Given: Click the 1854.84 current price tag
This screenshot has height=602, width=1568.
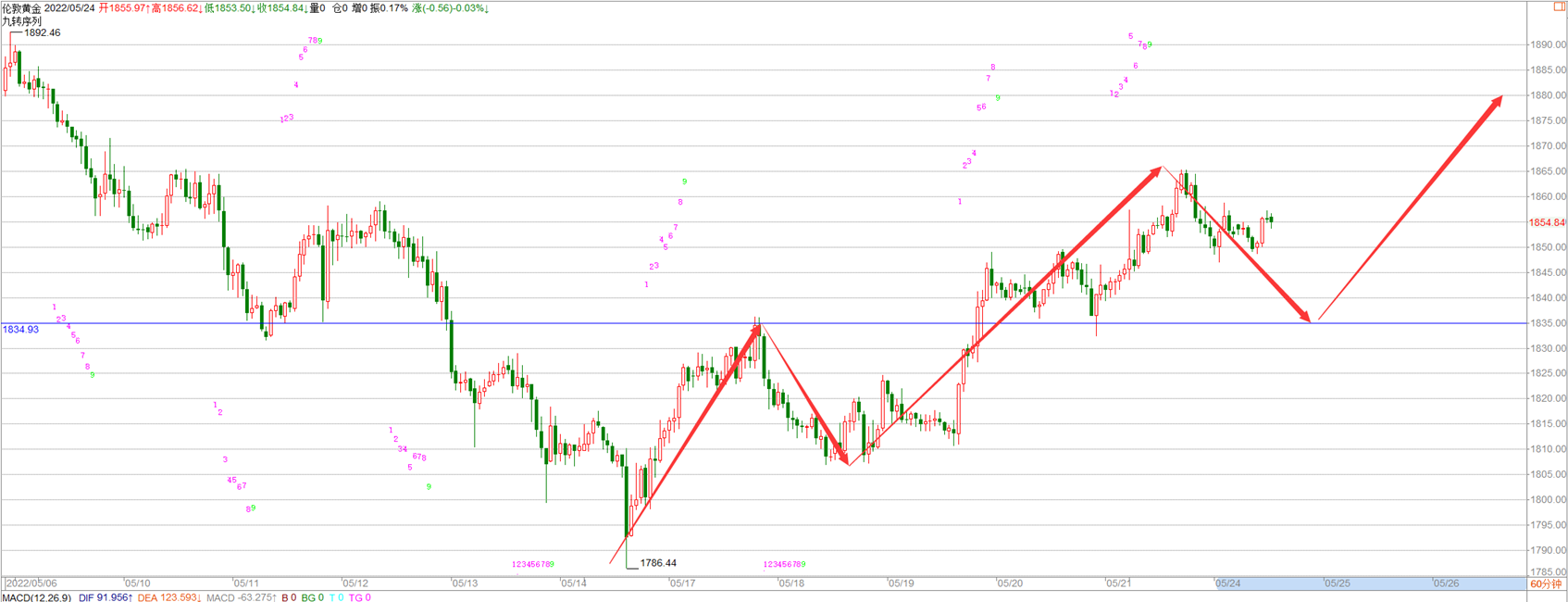Looking at the screenshot, I should (1546, 222).
